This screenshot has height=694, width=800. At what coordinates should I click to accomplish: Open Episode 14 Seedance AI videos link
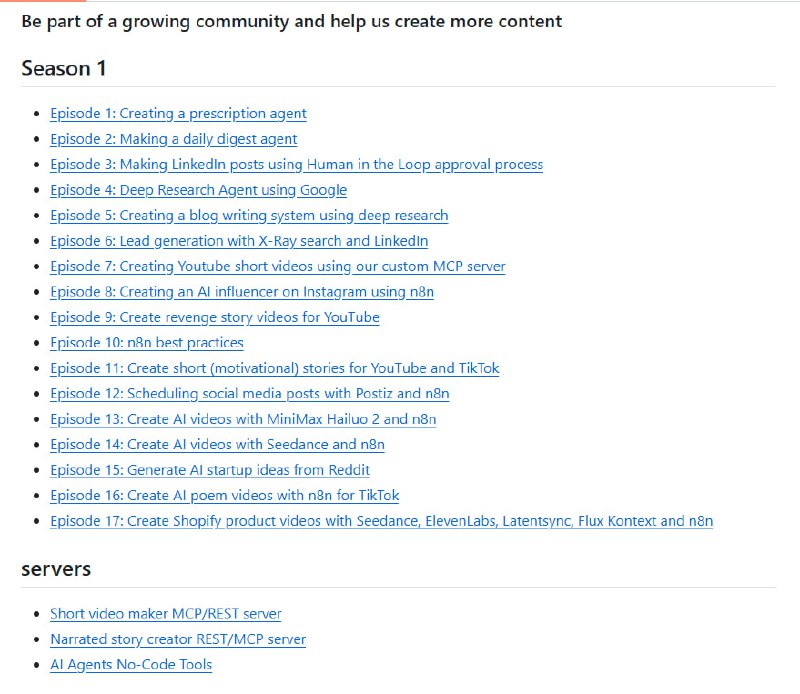pos(217,445)
